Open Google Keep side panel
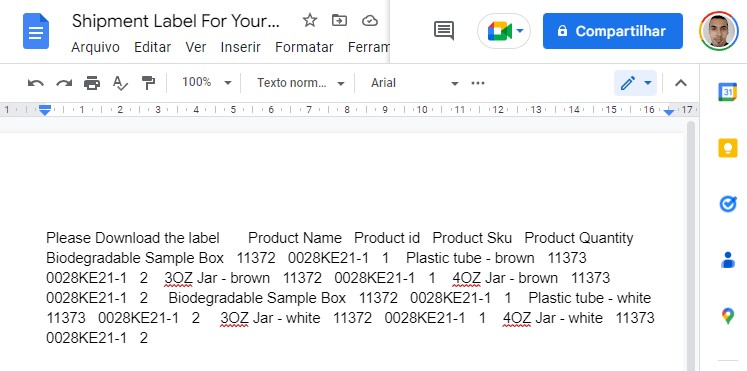This screenshot has height=371, width=747. (x=727, y=148)
